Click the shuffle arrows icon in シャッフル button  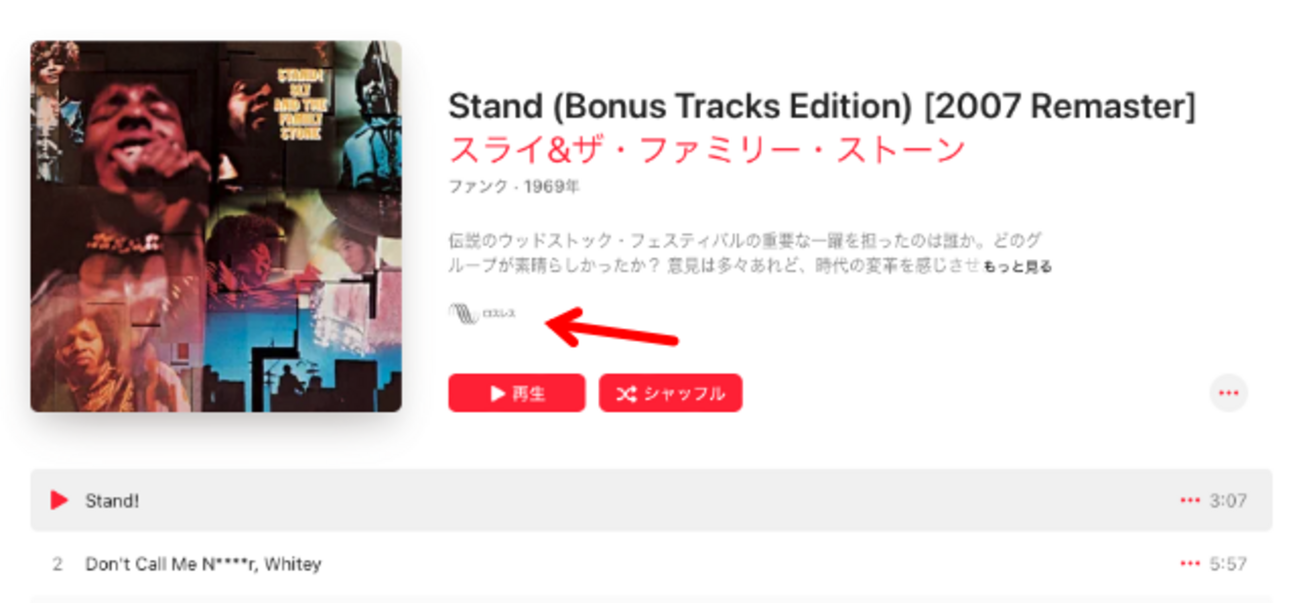tap(626, 394)
